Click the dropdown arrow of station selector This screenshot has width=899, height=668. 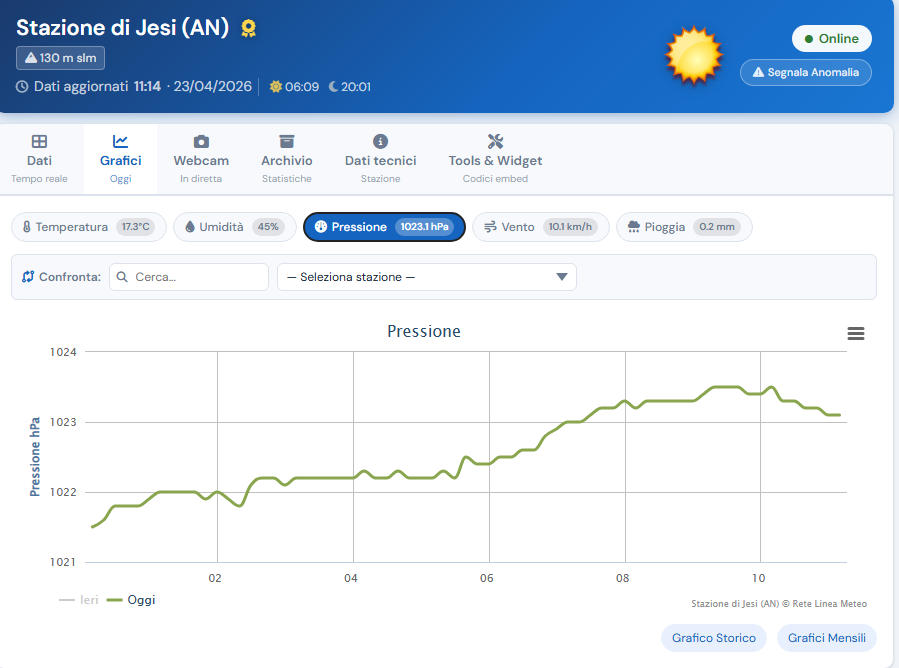[x=561, y=277]
